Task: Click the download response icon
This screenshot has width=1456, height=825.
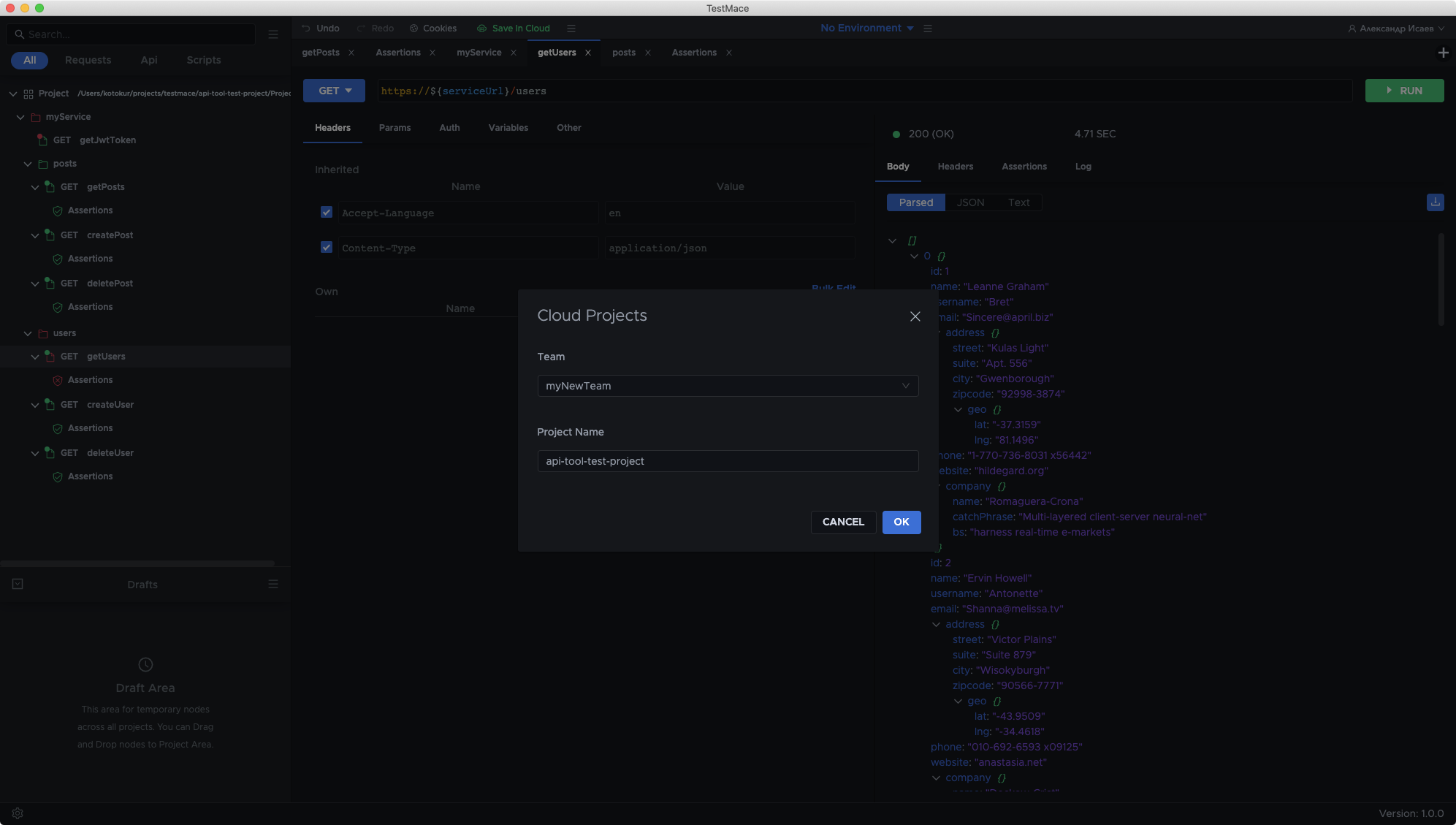Action: tap(1435, 202)
